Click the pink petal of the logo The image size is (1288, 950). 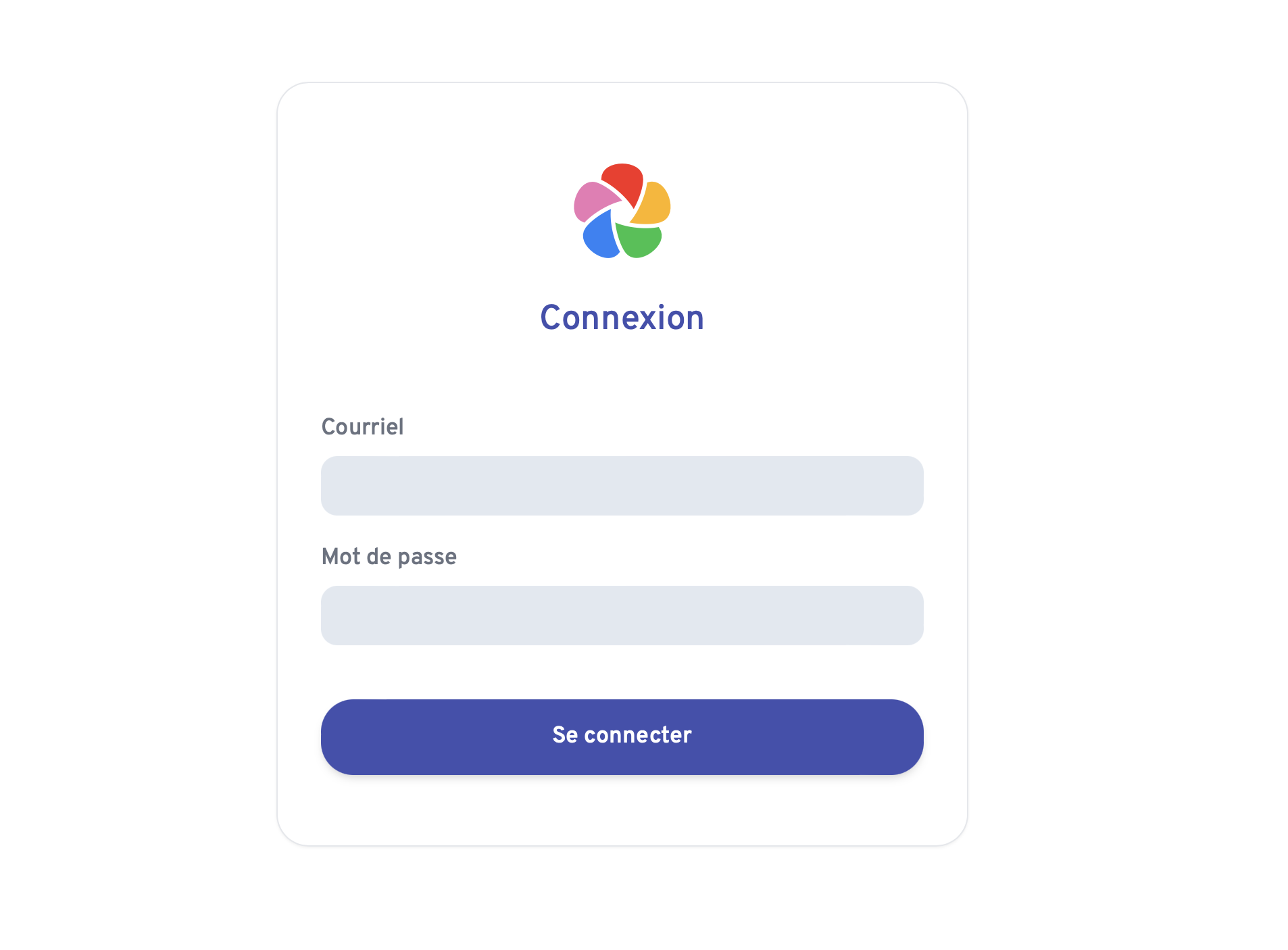pos(592,201)
